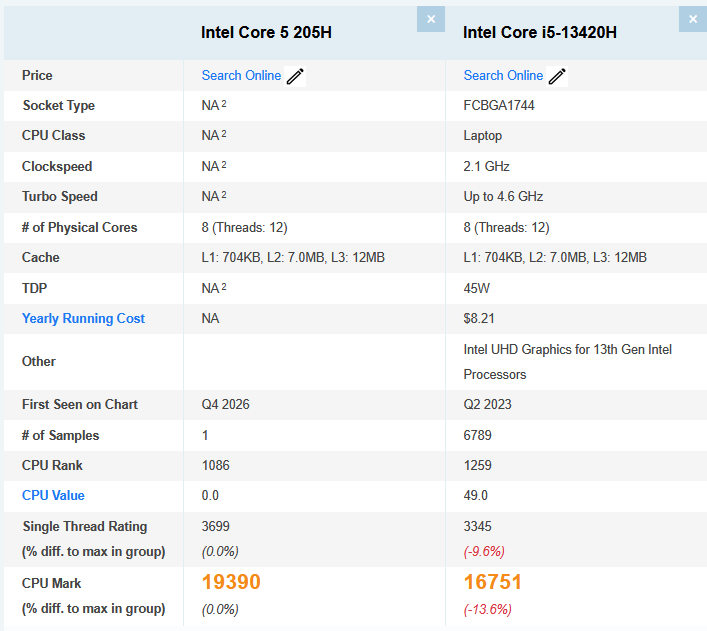Click the 49.0 CPU value figure

476,495
